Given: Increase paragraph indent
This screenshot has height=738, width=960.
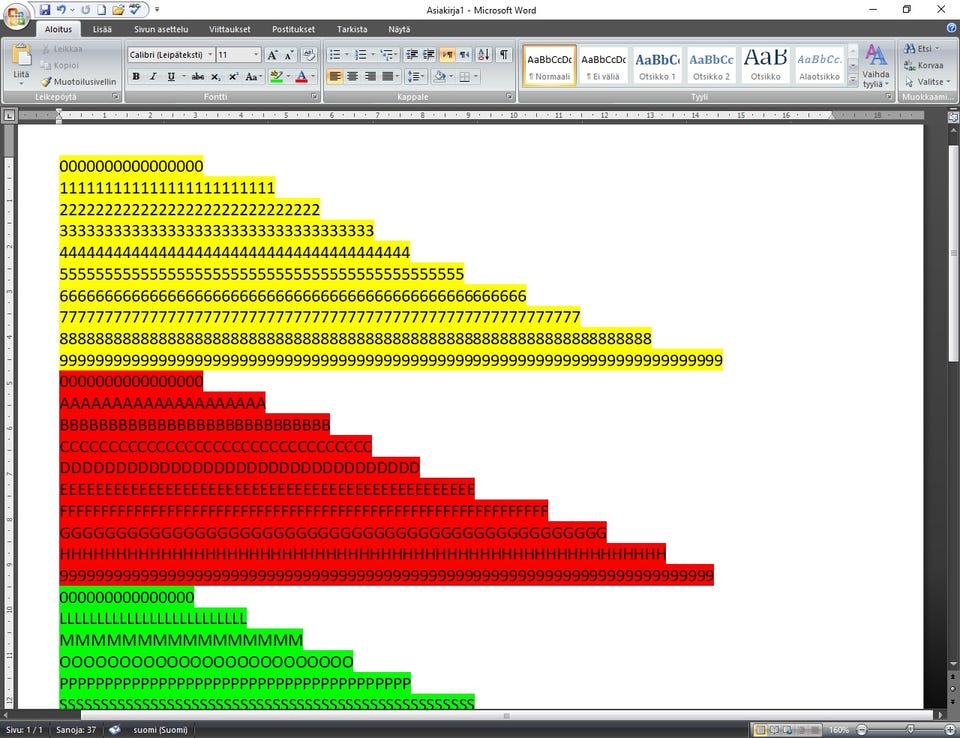Looking at the screenshot, I should 429,55.
